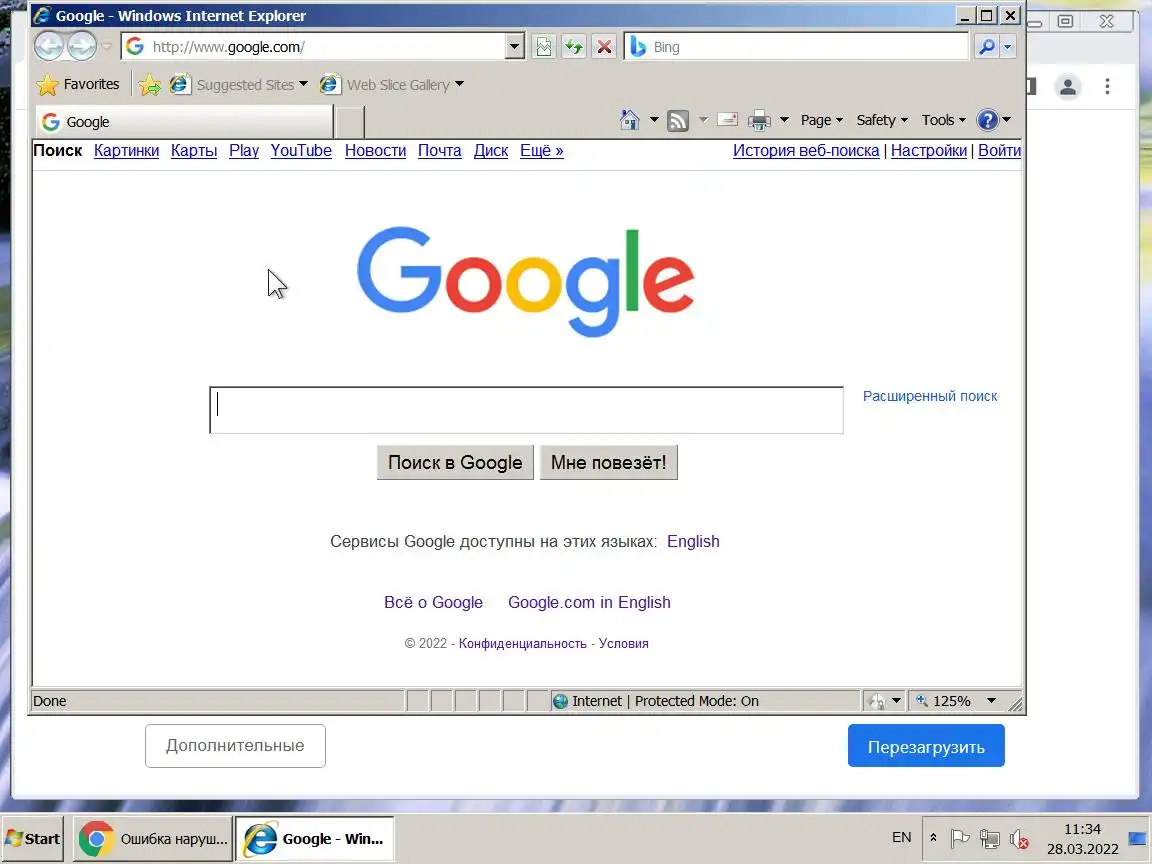Open Web Slice Gallery dropdown
The height and width of the screenshot is (864, 1152).
392,84
